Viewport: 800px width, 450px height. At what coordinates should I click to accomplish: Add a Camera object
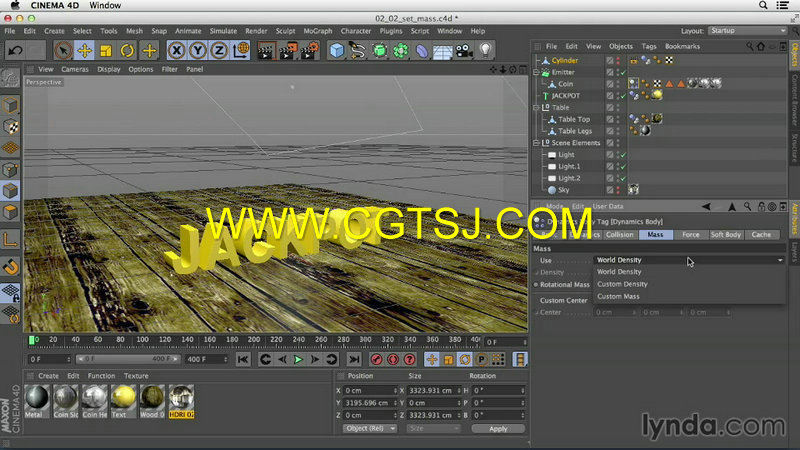(x=464, y=51)
